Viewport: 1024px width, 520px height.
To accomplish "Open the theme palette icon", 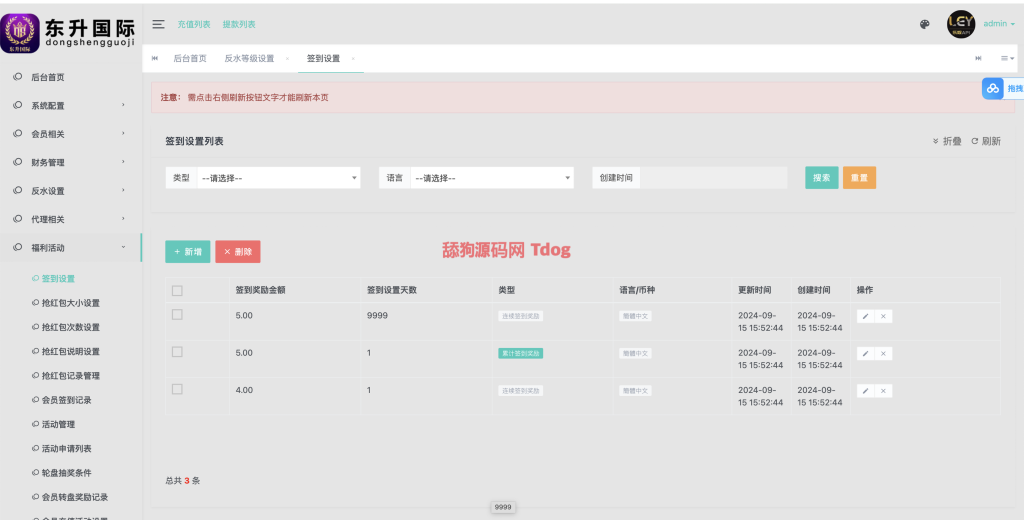I will (925, 25).
